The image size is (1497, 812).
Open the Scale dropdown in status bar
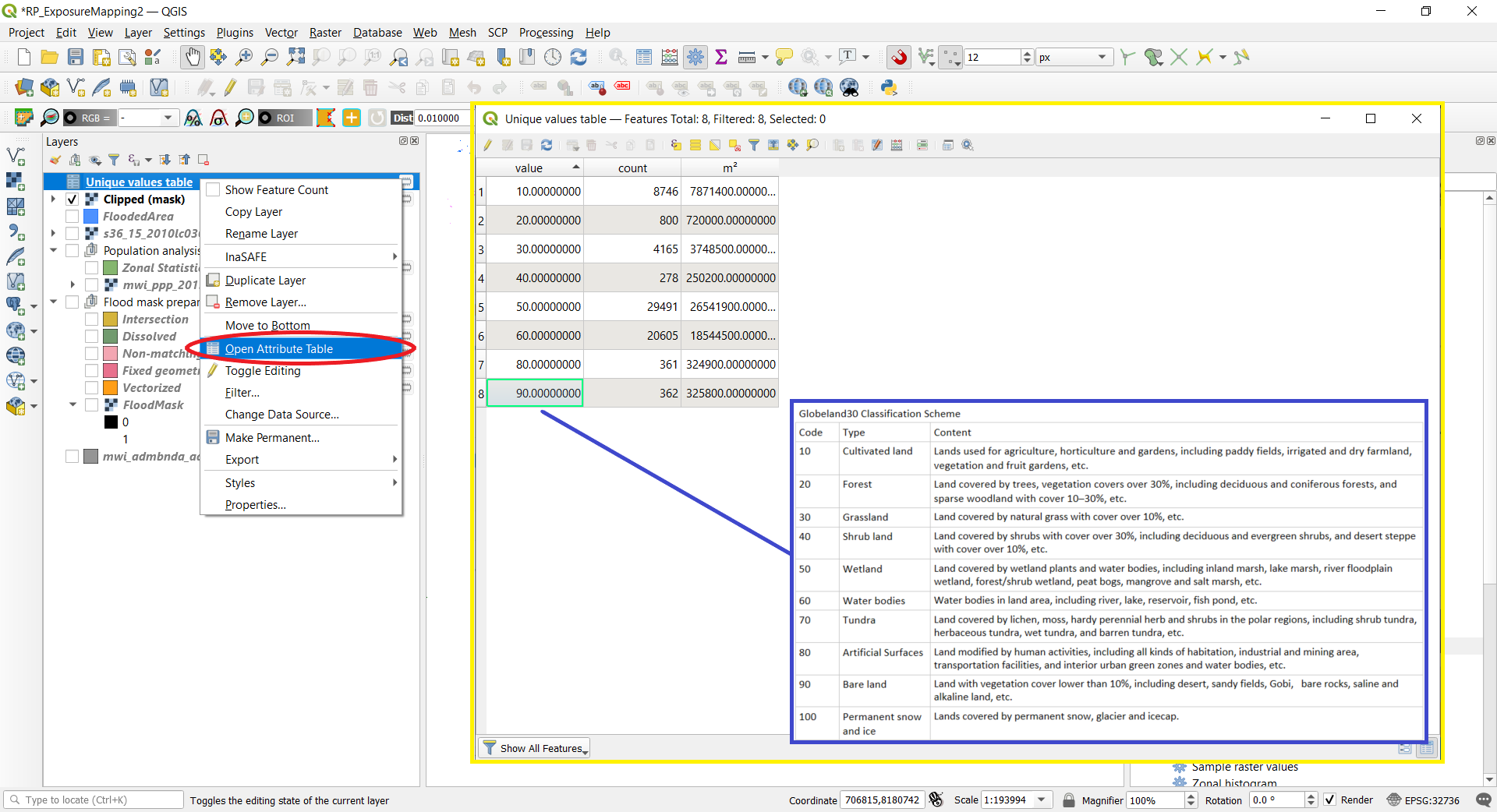1040,800
